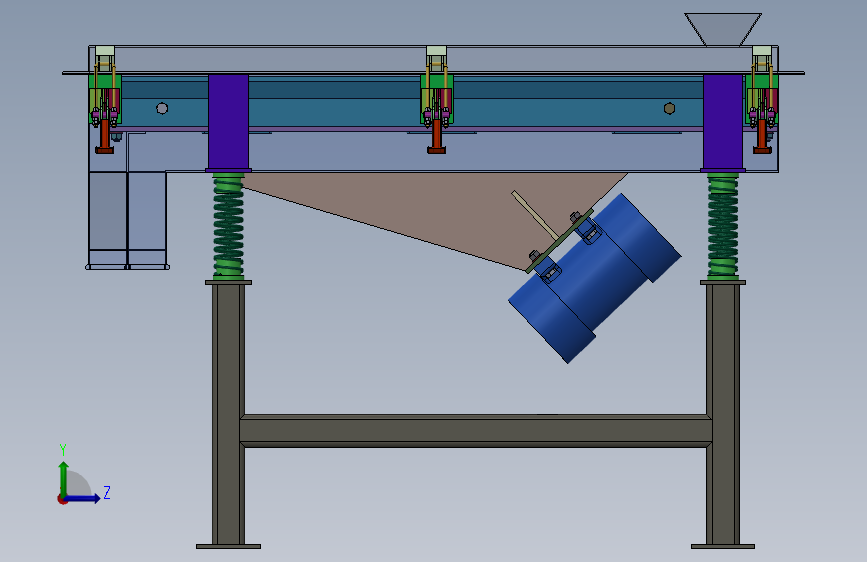Select the horizontal crossbeam of the stand
This screenshot has width=867, height=562.
click(x=476, y=431)
